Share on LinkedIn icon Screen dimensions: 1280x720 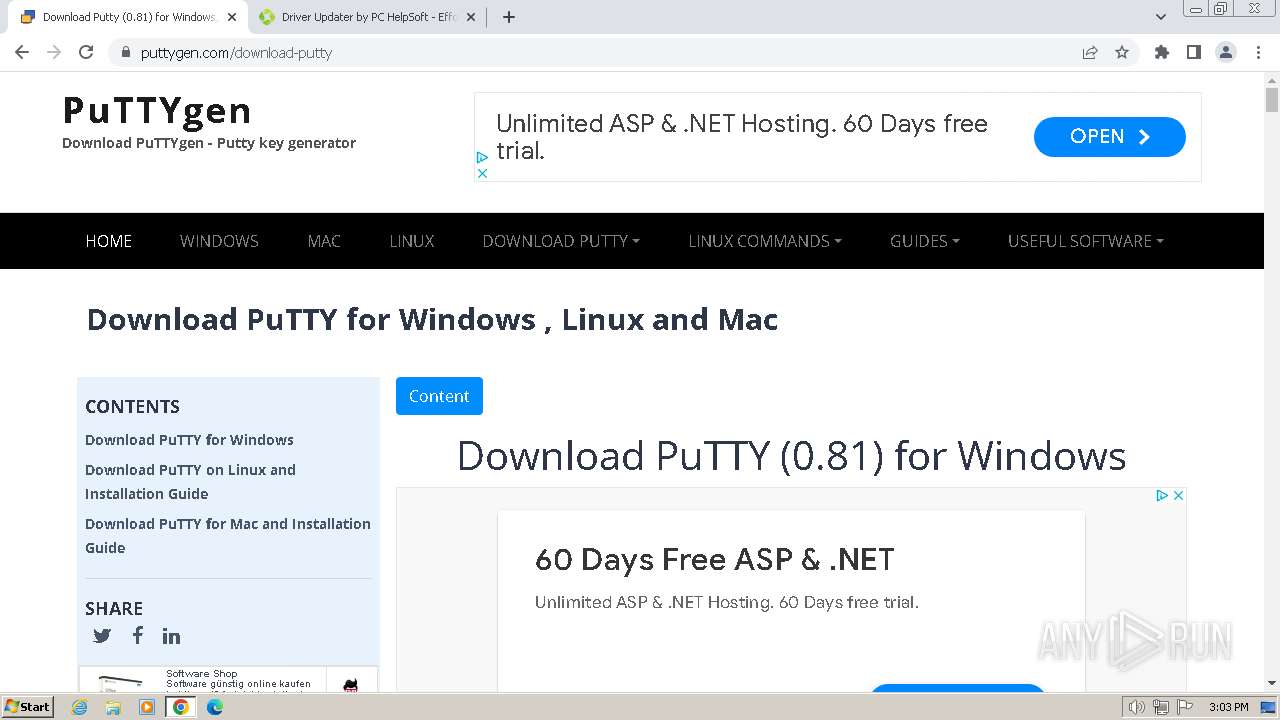point(172,636)
